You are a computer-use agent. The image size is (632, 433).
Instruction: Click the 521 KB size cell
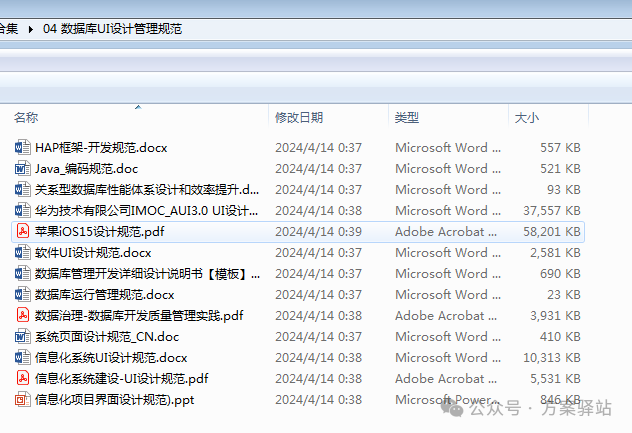pyautogui.click(x=560, y=169)
